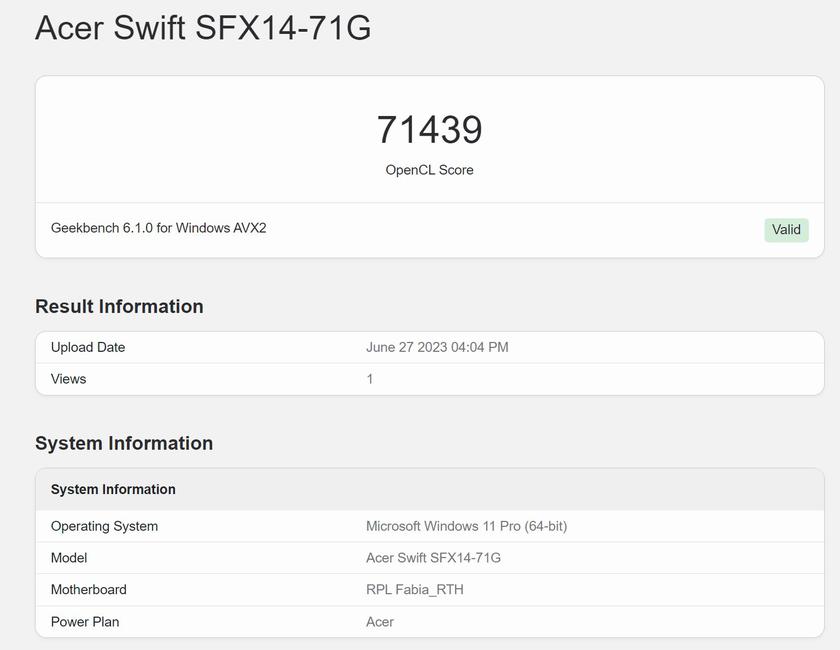Click the large System Information section heading
The height and width of the screenshot is (650, 840).
pyautogui.click(x=124, y=443)
